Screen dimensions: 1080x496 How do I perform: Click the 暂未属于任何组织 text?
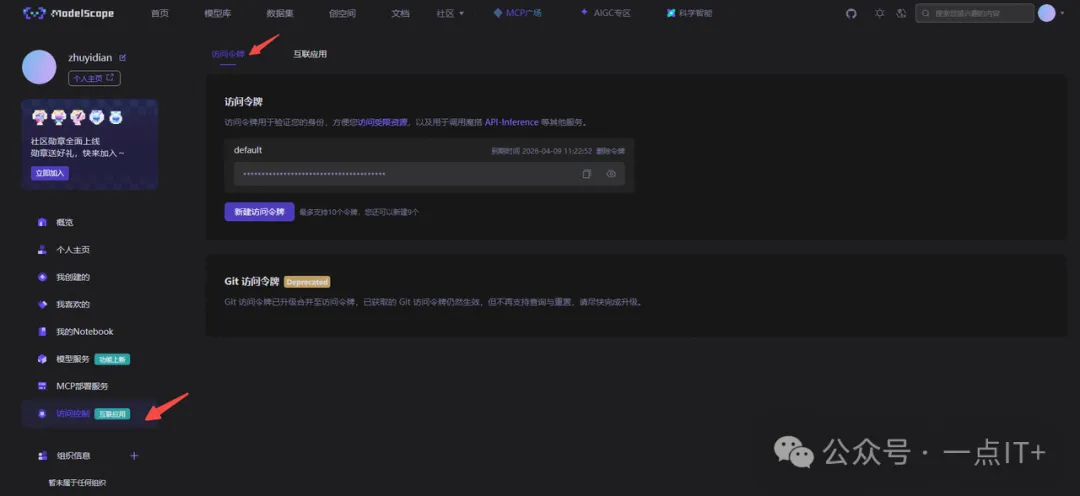(77, 483)
